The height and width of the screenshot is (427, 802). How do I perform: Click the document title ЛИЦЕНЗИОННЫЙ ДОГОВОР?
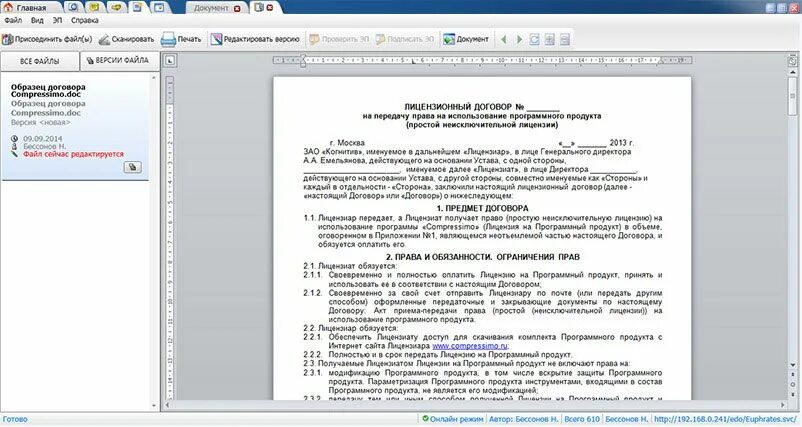click(482, 107)
